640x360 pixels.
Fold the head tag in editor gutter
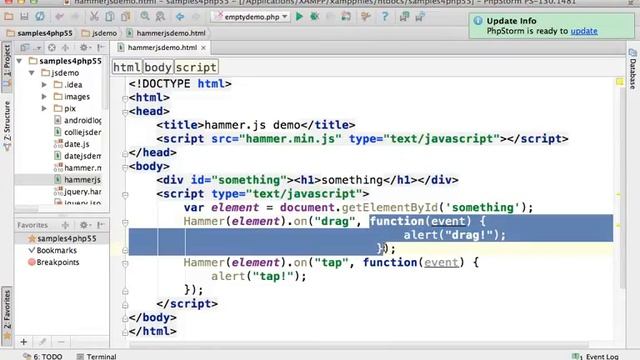click(x=125, y=112)
